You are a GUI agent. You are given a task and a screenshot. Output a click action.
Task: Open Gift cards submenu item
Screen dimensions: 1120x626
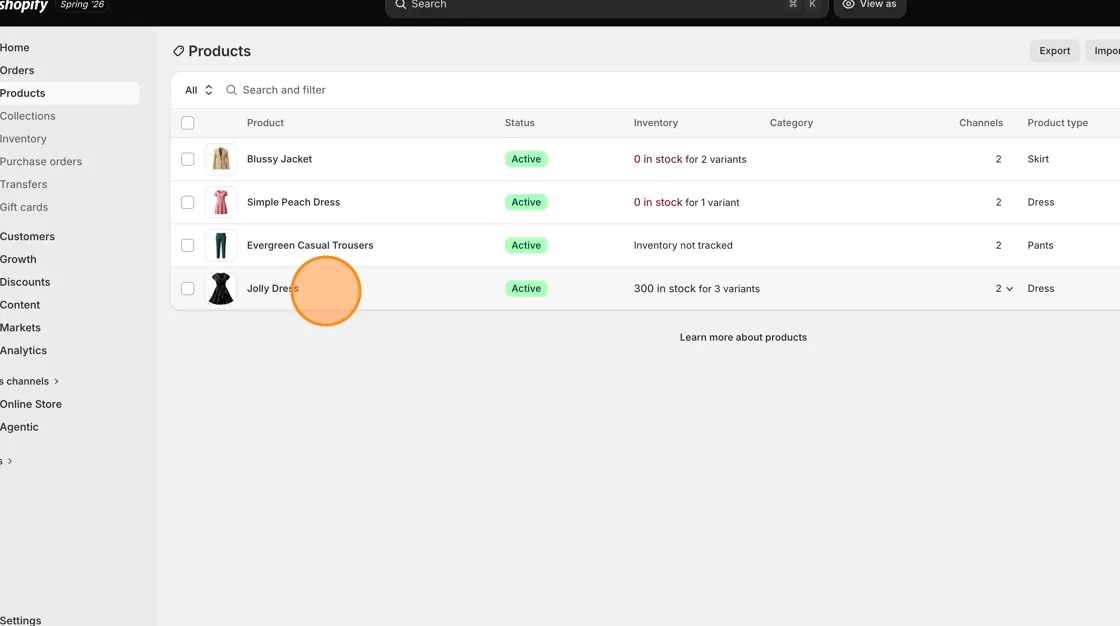(x=24, y=207)
